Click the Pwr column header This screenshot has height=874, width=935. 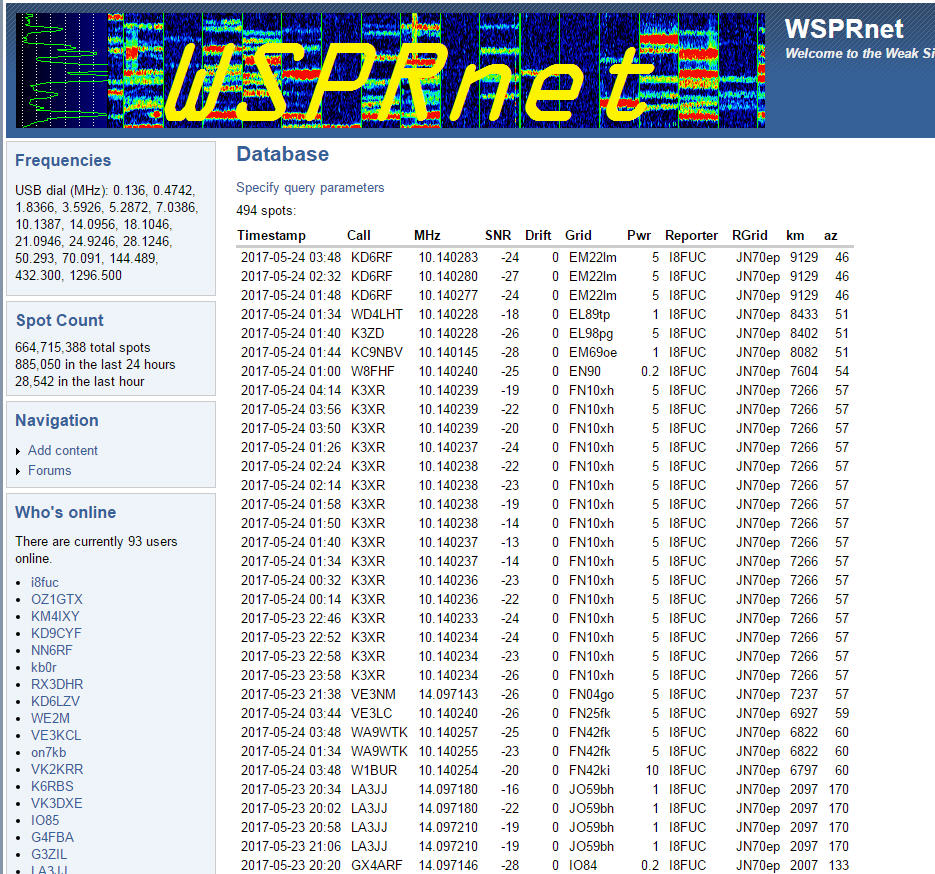[x=639, y=235]
